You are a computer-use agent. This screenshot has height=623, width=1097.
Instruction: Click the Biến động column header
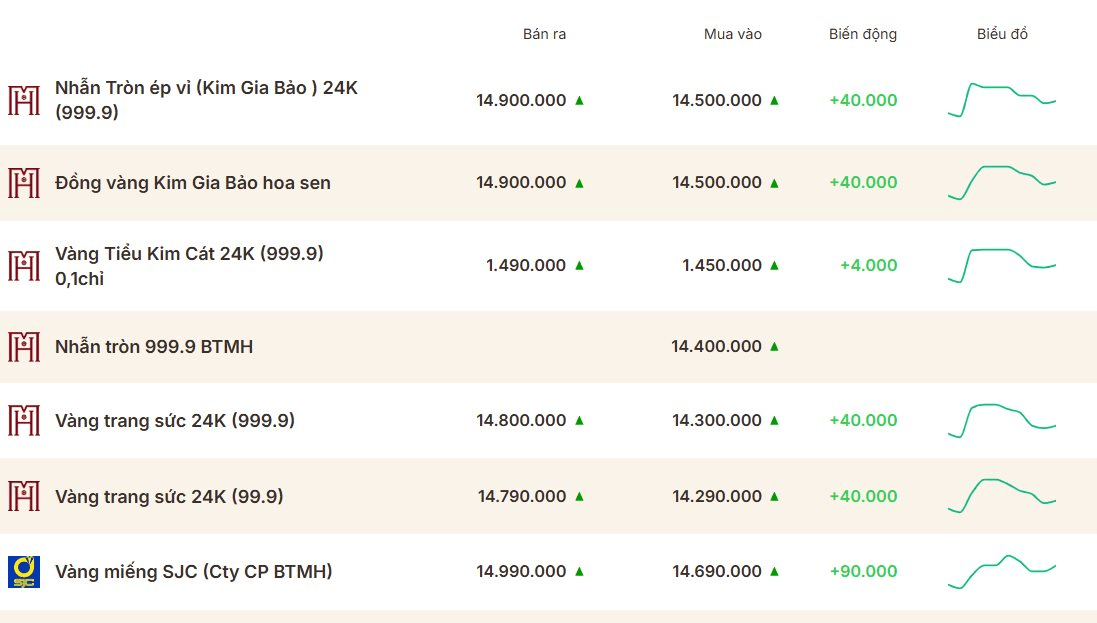(863, 34)
